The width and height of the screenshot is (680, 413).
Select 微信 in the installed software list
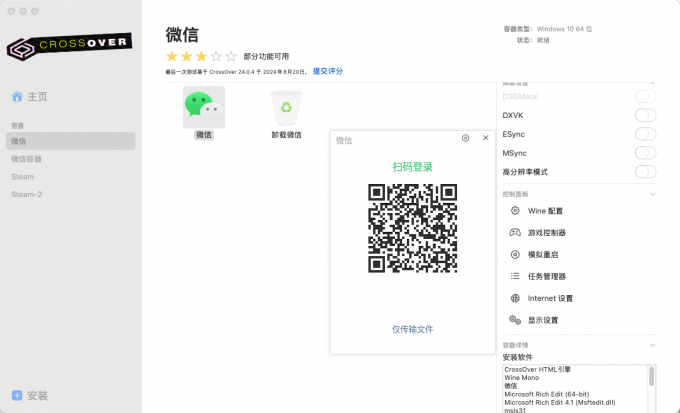click(510, 386)
